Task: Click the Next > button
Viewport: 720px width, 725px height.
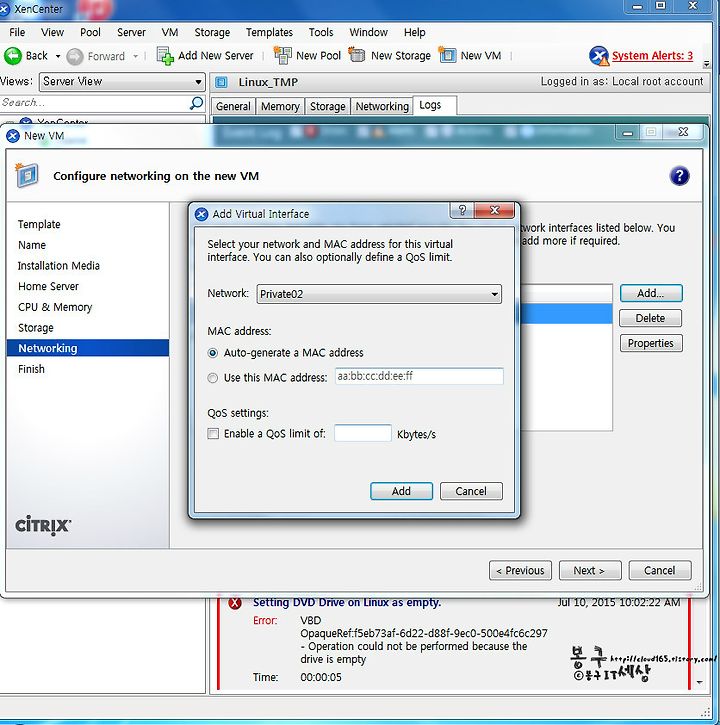Action: [590, 571]
